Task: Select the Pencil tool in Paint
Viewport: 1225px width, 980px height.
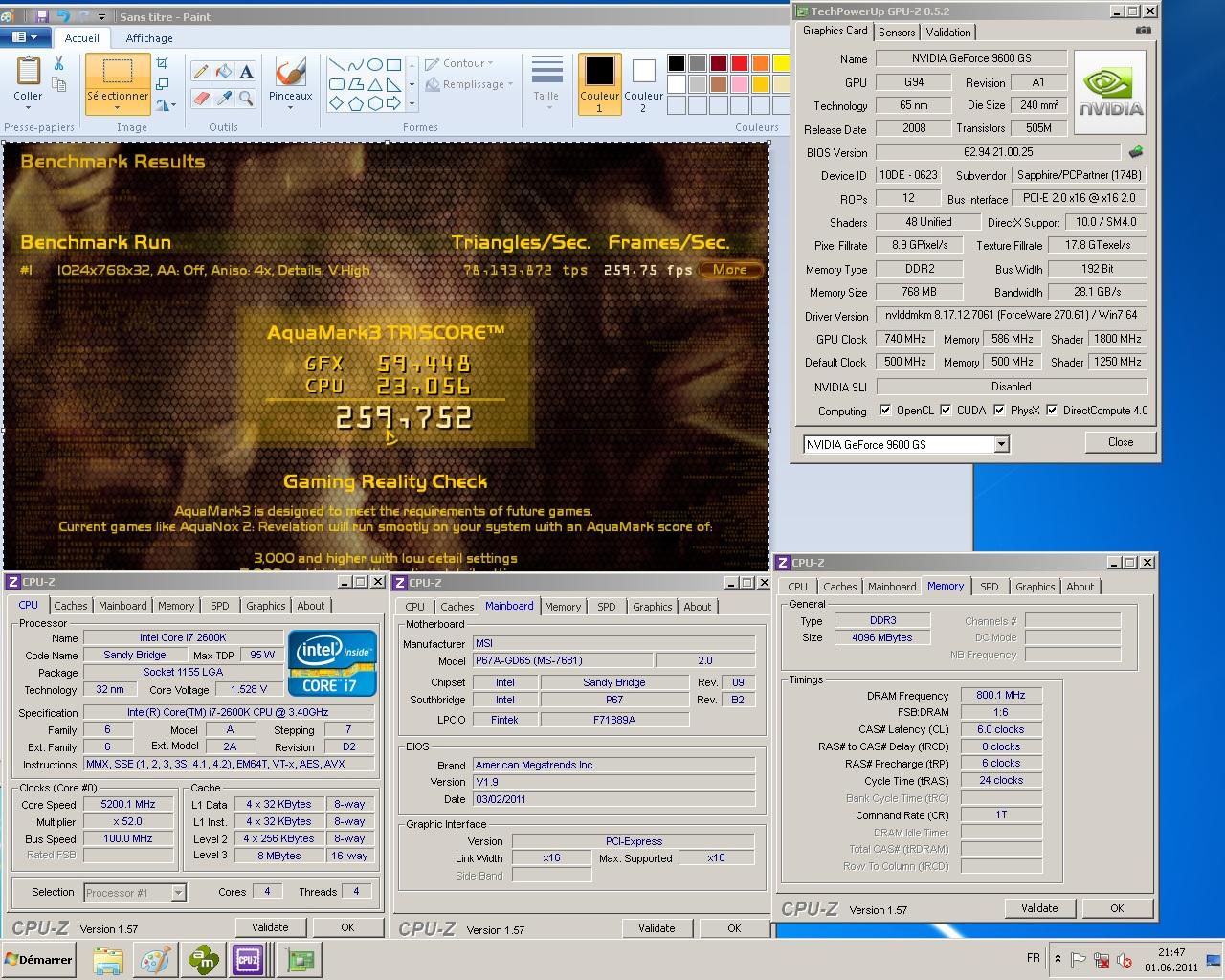Action: click(x=201, y=72)
